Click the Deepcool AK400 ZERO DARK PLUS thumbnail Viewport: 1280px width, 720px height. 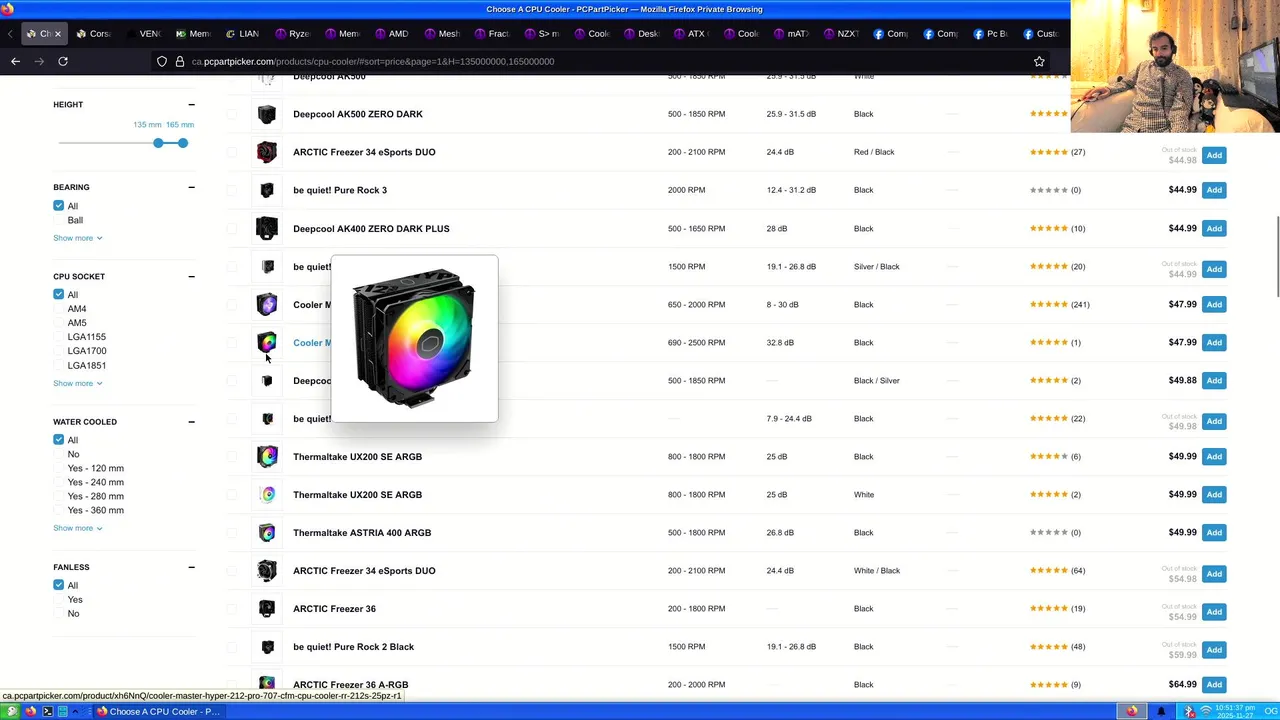pyautogui.click(x=267, y=228)
